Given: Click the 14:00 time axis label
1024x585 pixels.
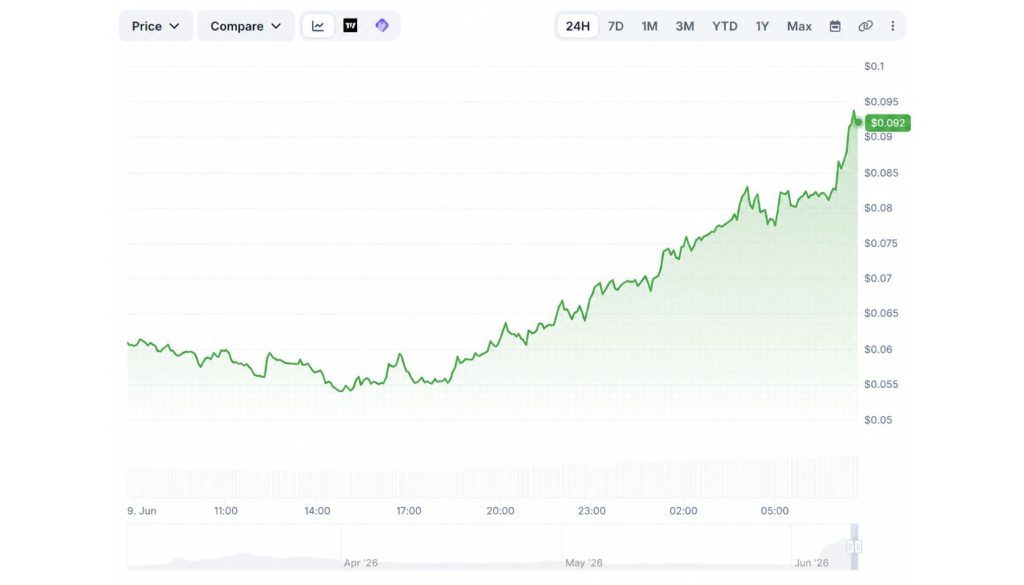Looking at the screenshot, I should (x=317, y=511).
